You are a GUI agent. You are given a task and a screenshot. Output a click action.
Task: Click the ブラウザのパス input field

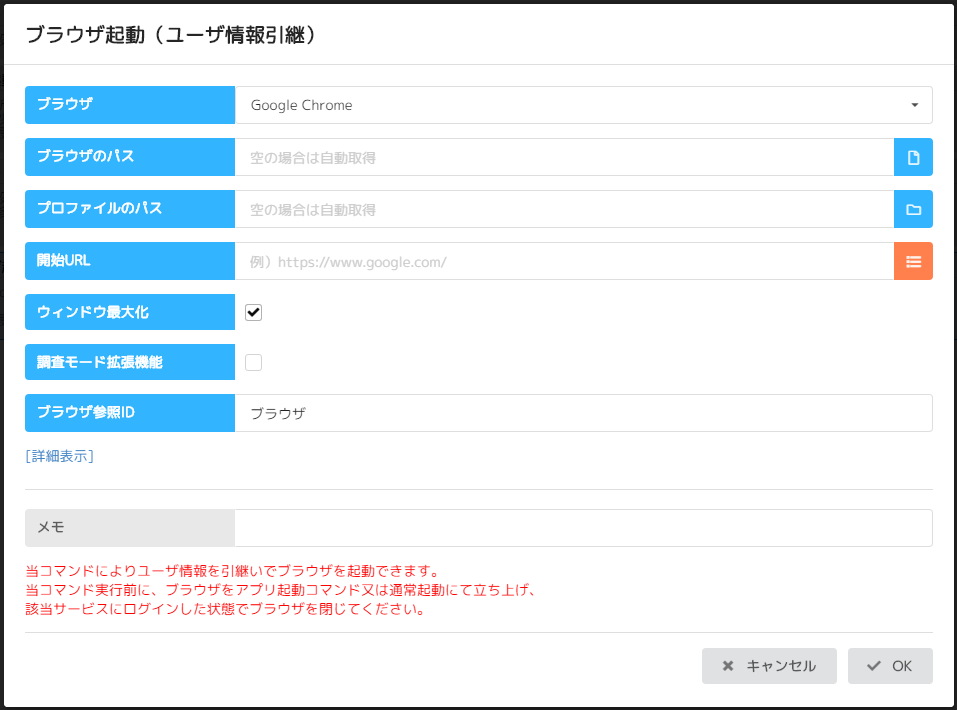(560, 156)
